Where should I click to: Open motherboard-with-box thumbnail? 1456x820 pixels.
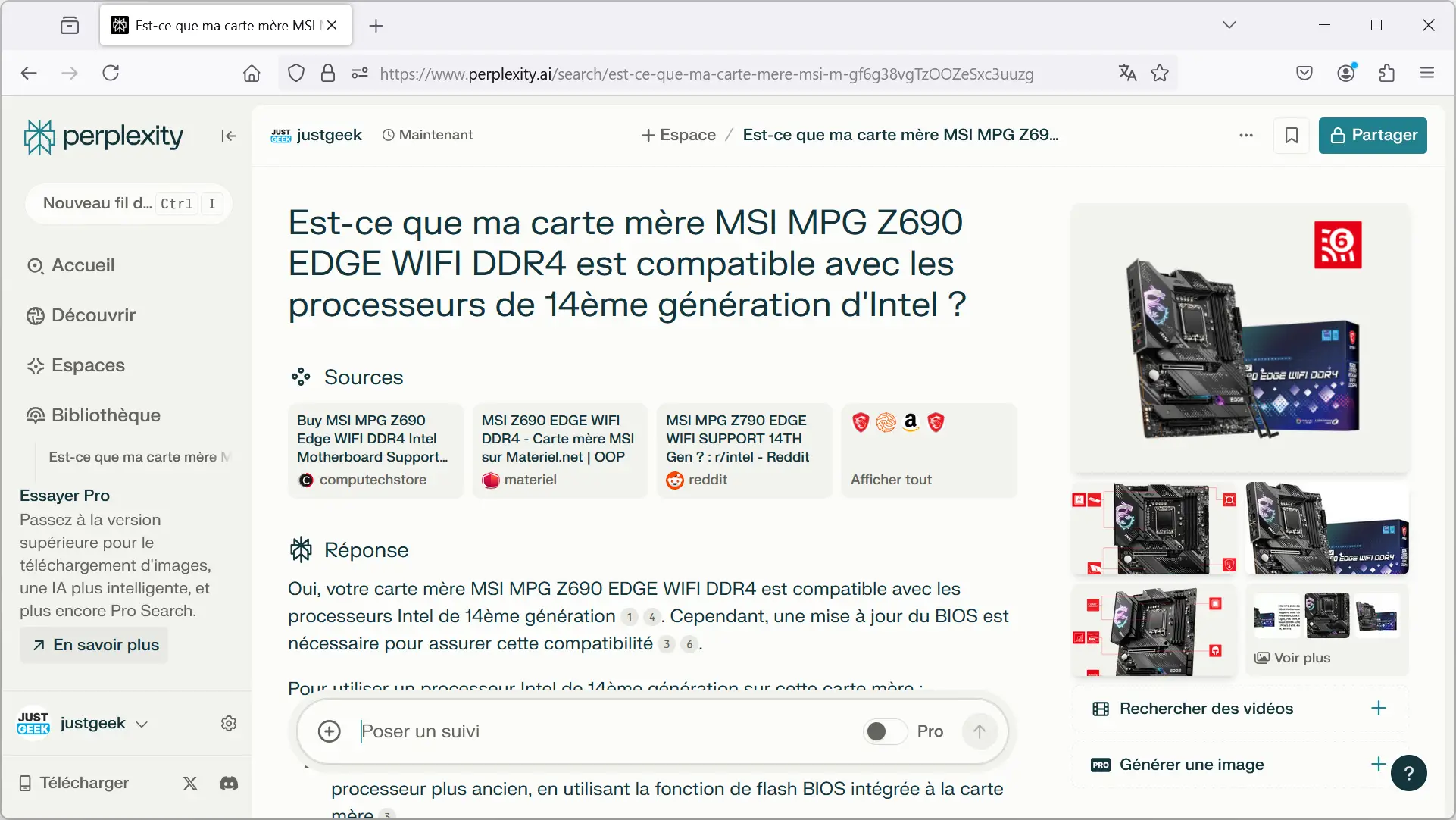click(x=1327, y=528)
